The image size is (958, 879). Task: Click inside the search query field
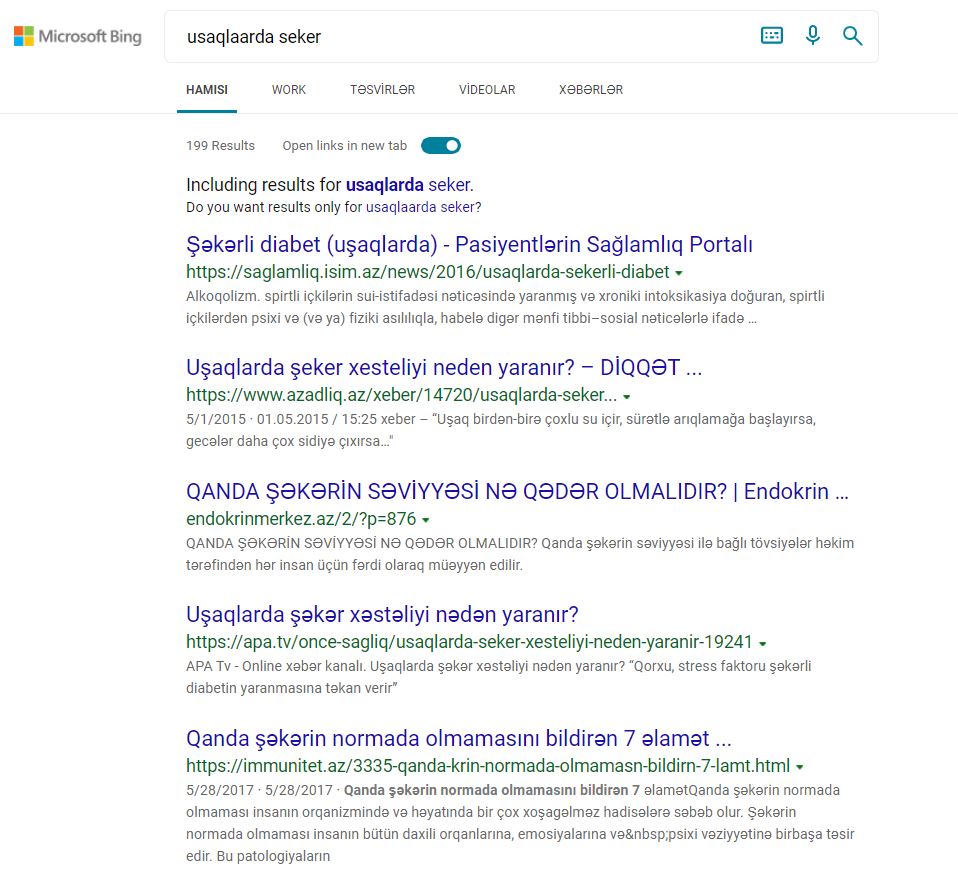click(400, 37)
